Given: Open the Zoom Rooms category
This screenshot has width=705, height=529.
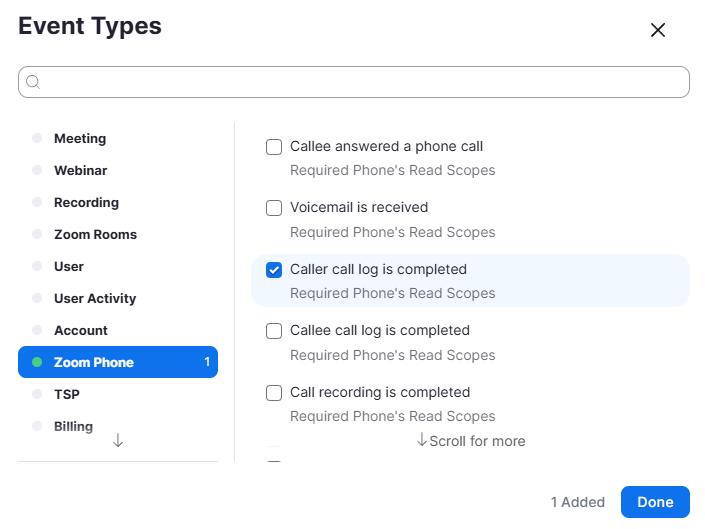Looking at the screenshot, I should coord(95,234).
